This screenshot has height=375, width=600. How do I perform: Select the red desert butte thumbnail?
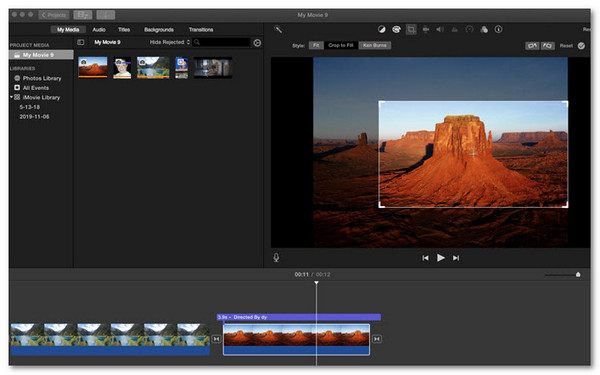93,67
